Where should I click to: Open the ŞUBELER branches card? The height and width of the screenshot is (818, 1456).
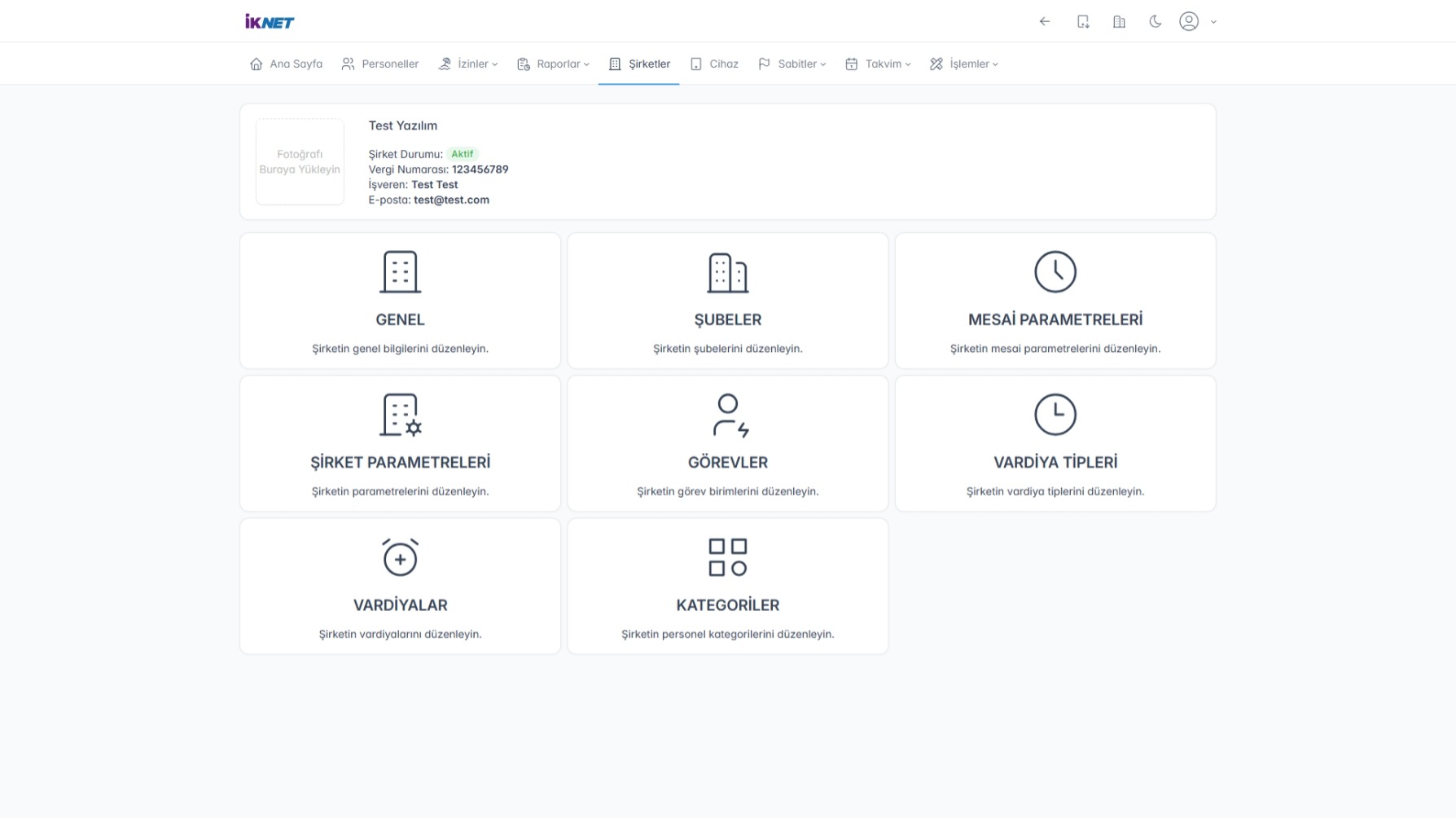[x=727, y=301]
